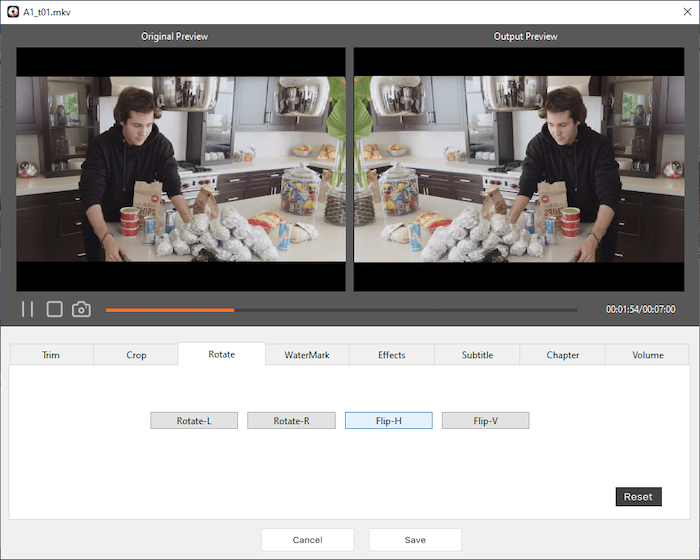
Task: Click the app icon in title bar
Action: (12, 11)
